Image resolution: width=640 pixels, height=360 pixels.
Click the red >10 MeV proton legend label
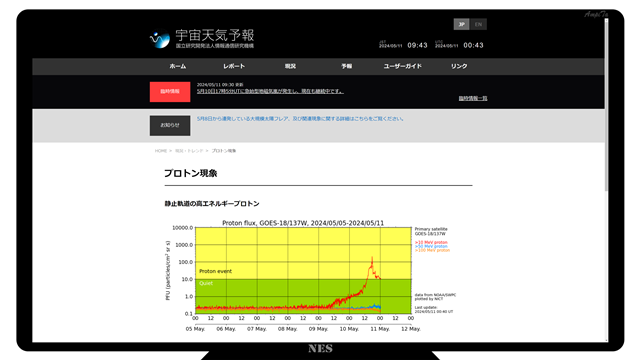[x=431, y=242]
